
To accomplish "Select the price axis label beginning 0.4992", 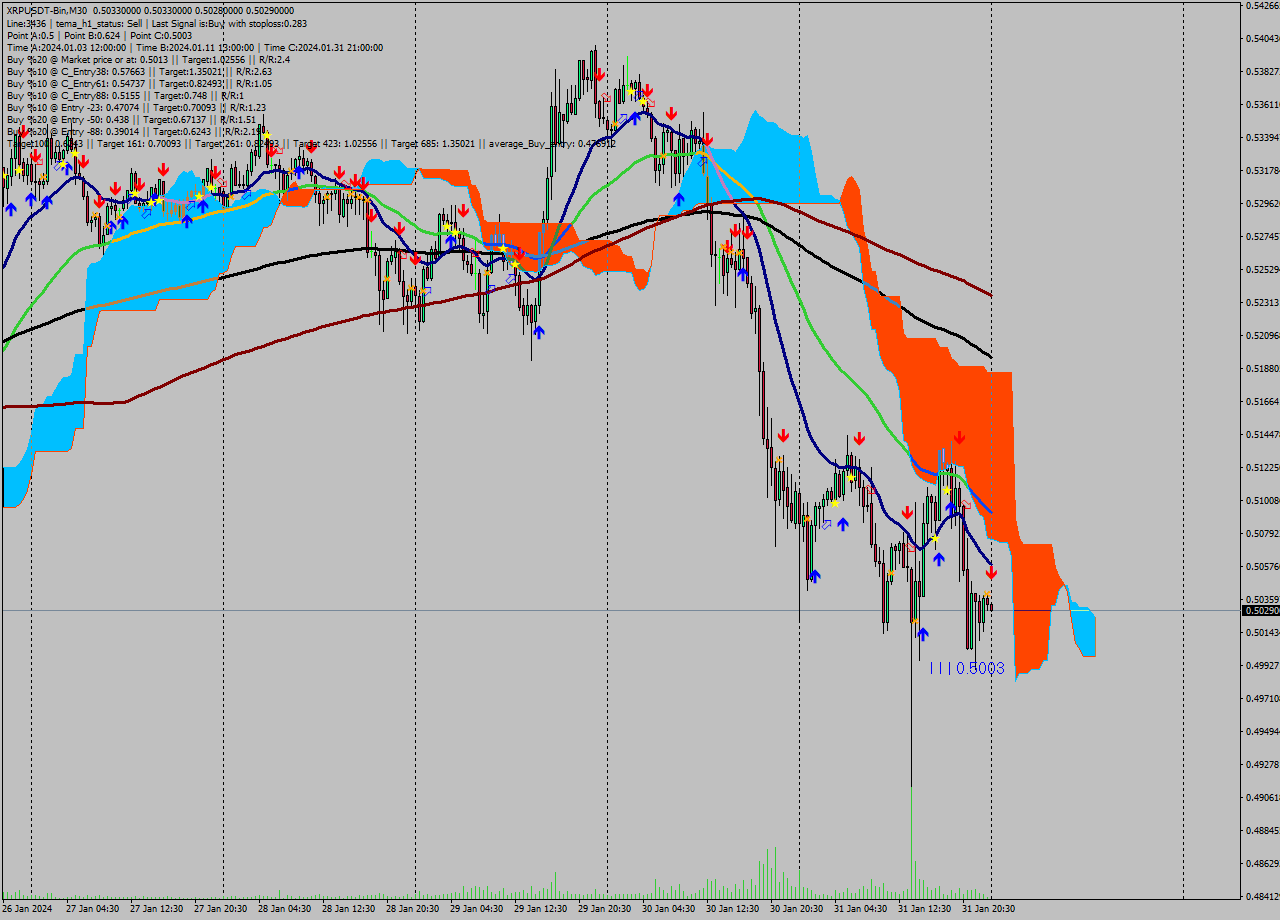I will (x=1263, y=665).
